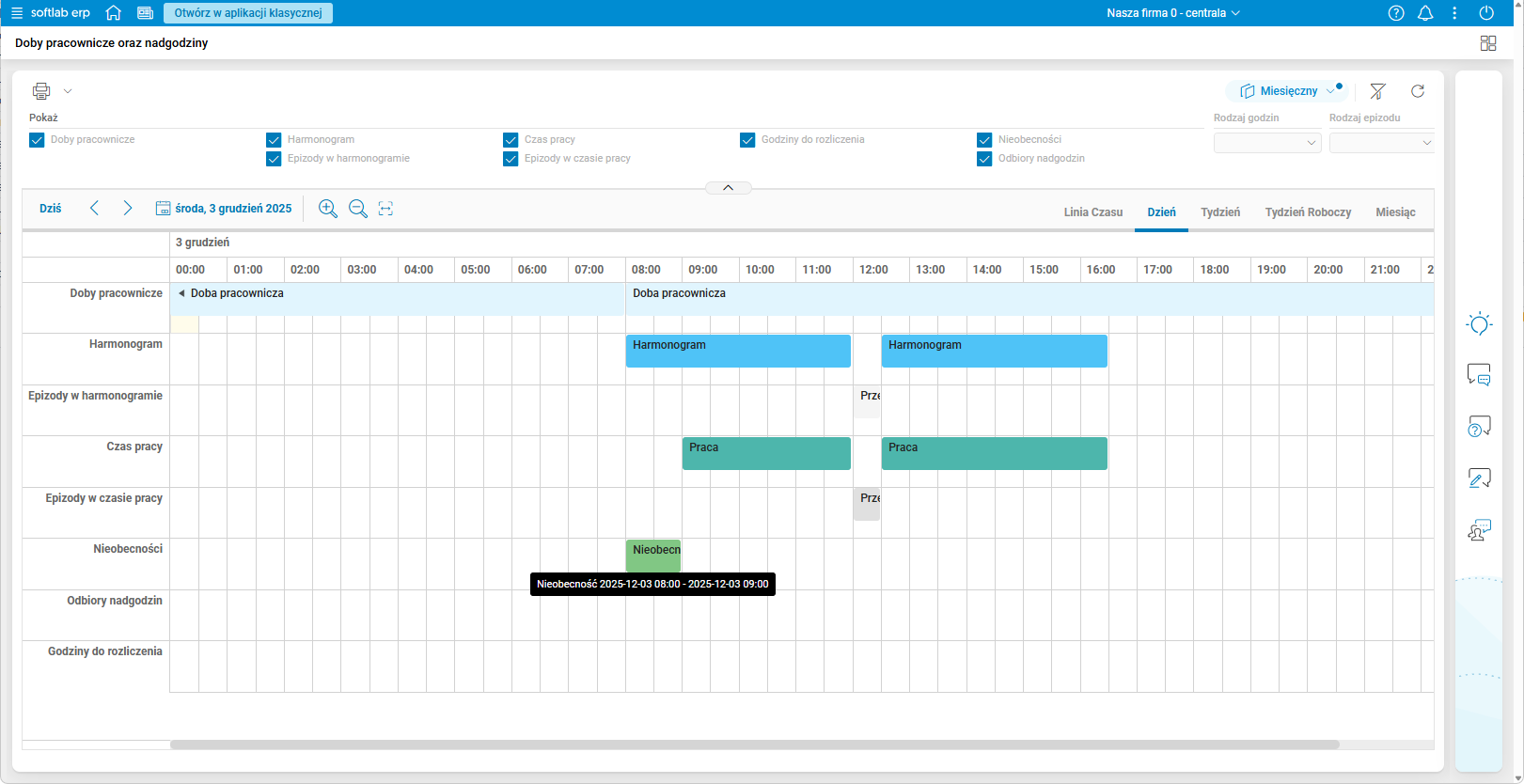Image resolution: width=1524 pixels, height=784 pixels.
Task: Open the Rodzaj epizodu dropdown
Action: (1382, 143)
